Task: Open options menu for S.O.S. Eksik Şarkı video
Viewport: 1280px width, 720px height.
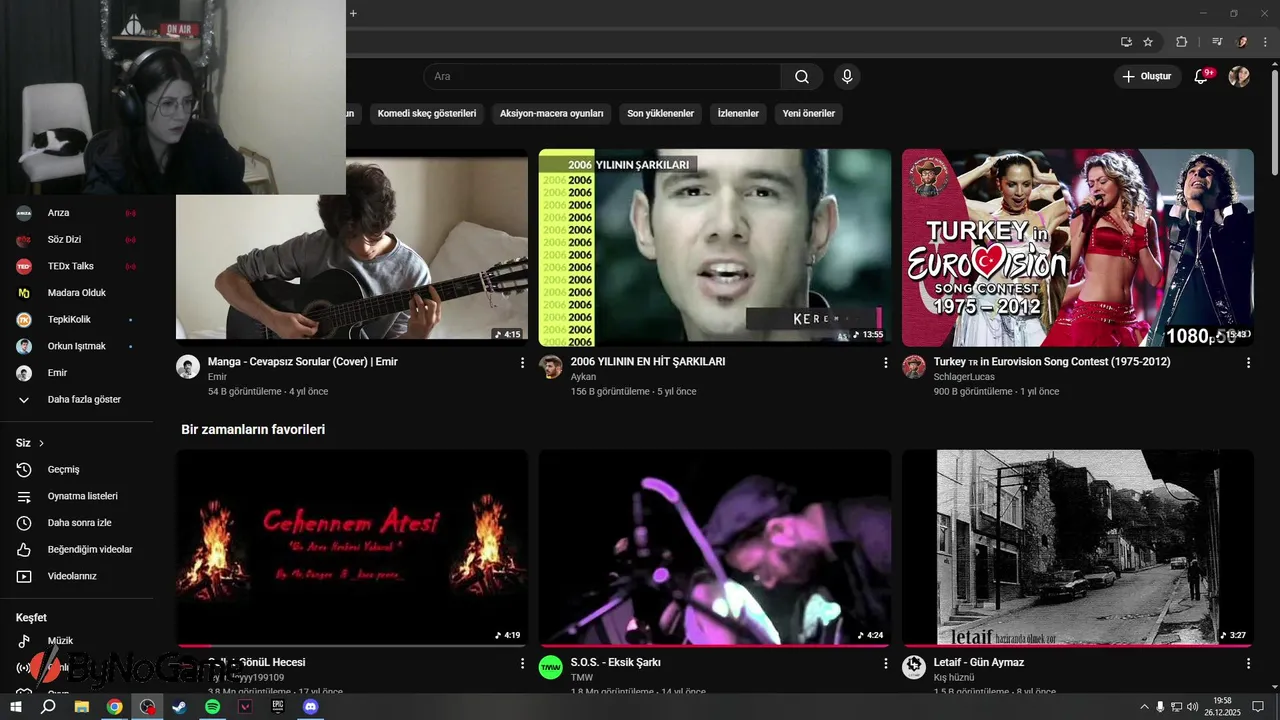Action: tap(885, 663)
